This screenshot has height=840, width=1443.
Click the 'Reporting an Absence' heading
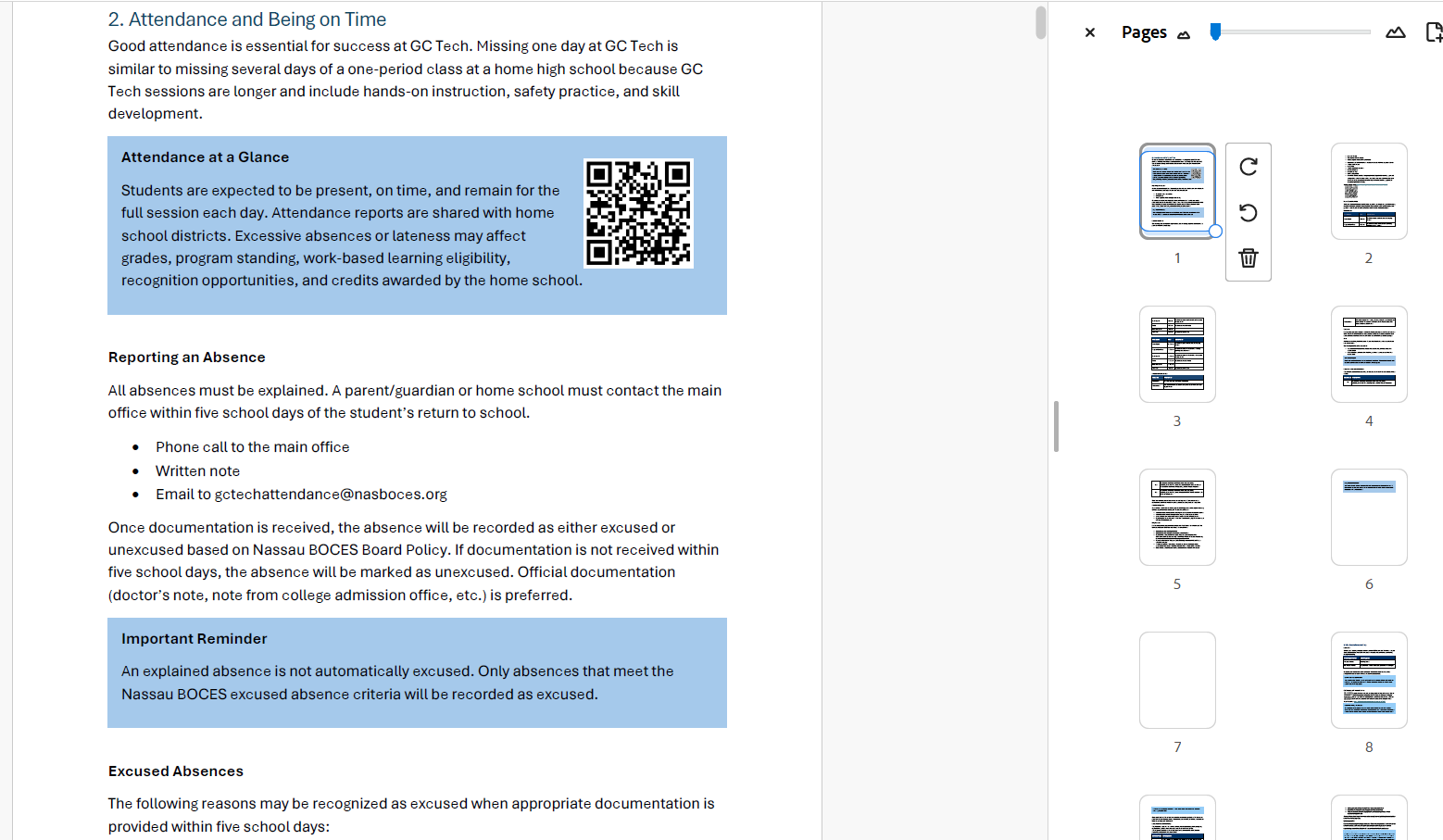[186, 357]
